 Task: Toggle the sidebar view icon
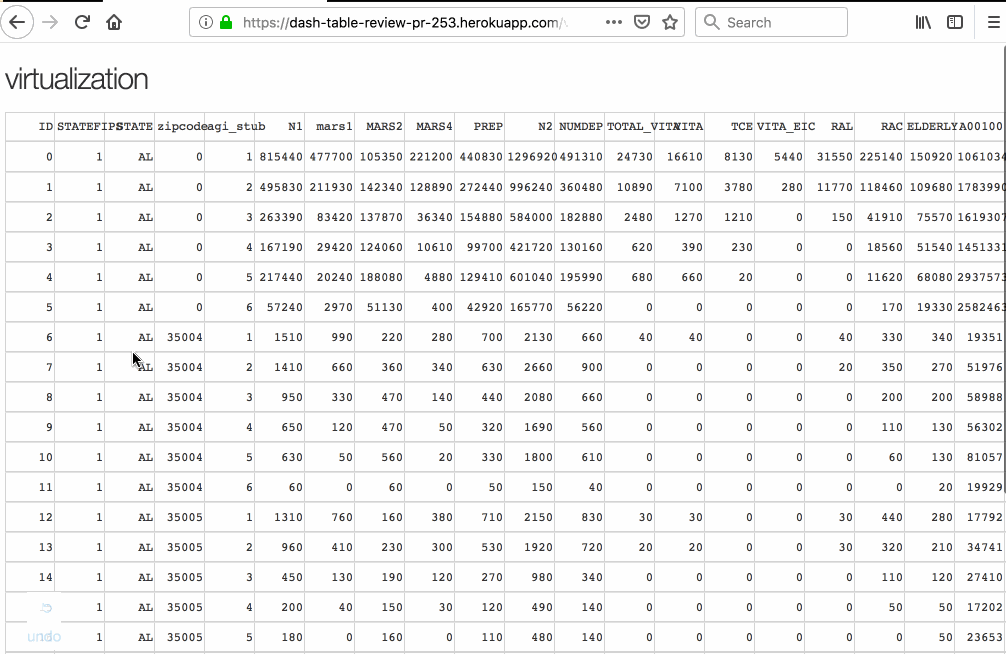[x=955, y=22]
